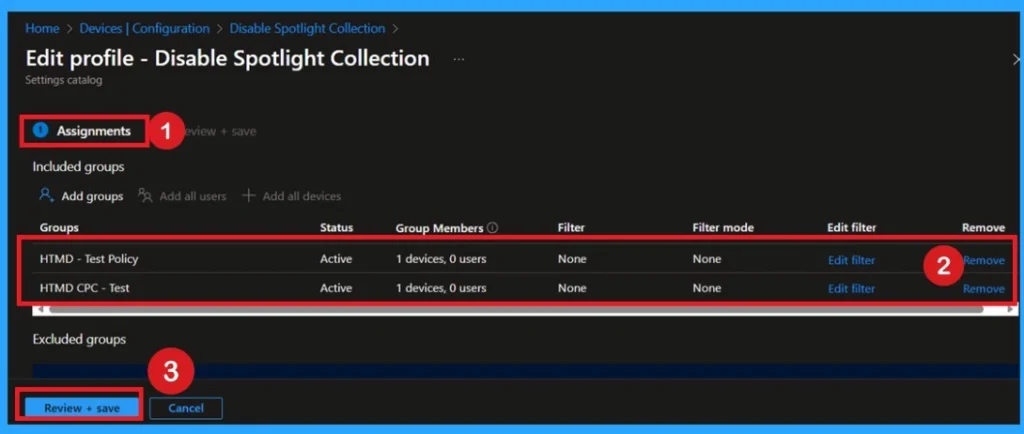Click member count for HTMD - Test Policy
The image size is (1024, 434).
coord(441,259)
